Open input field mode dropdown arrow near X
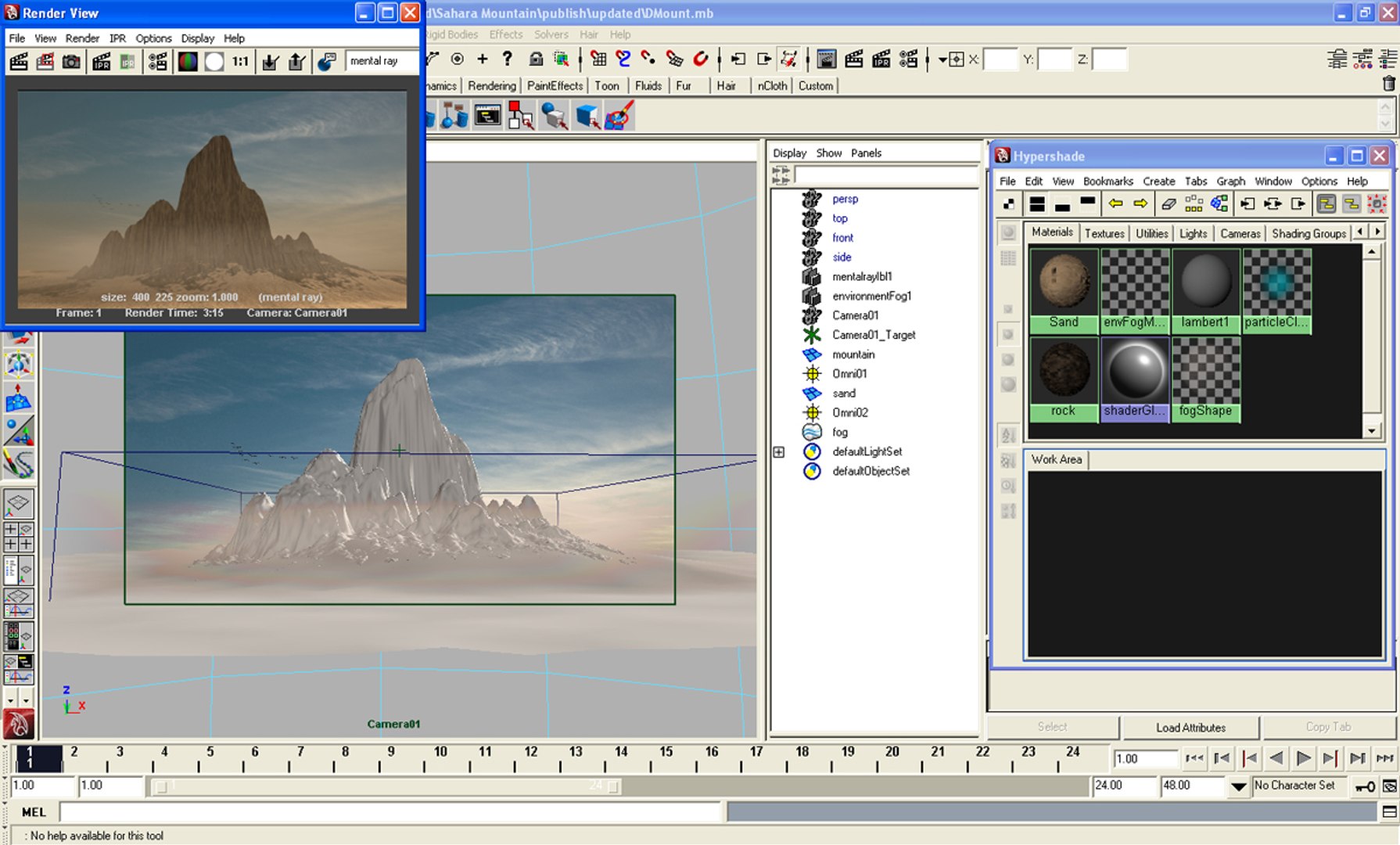The image size is (1400, 845). (x=942, y=59)
